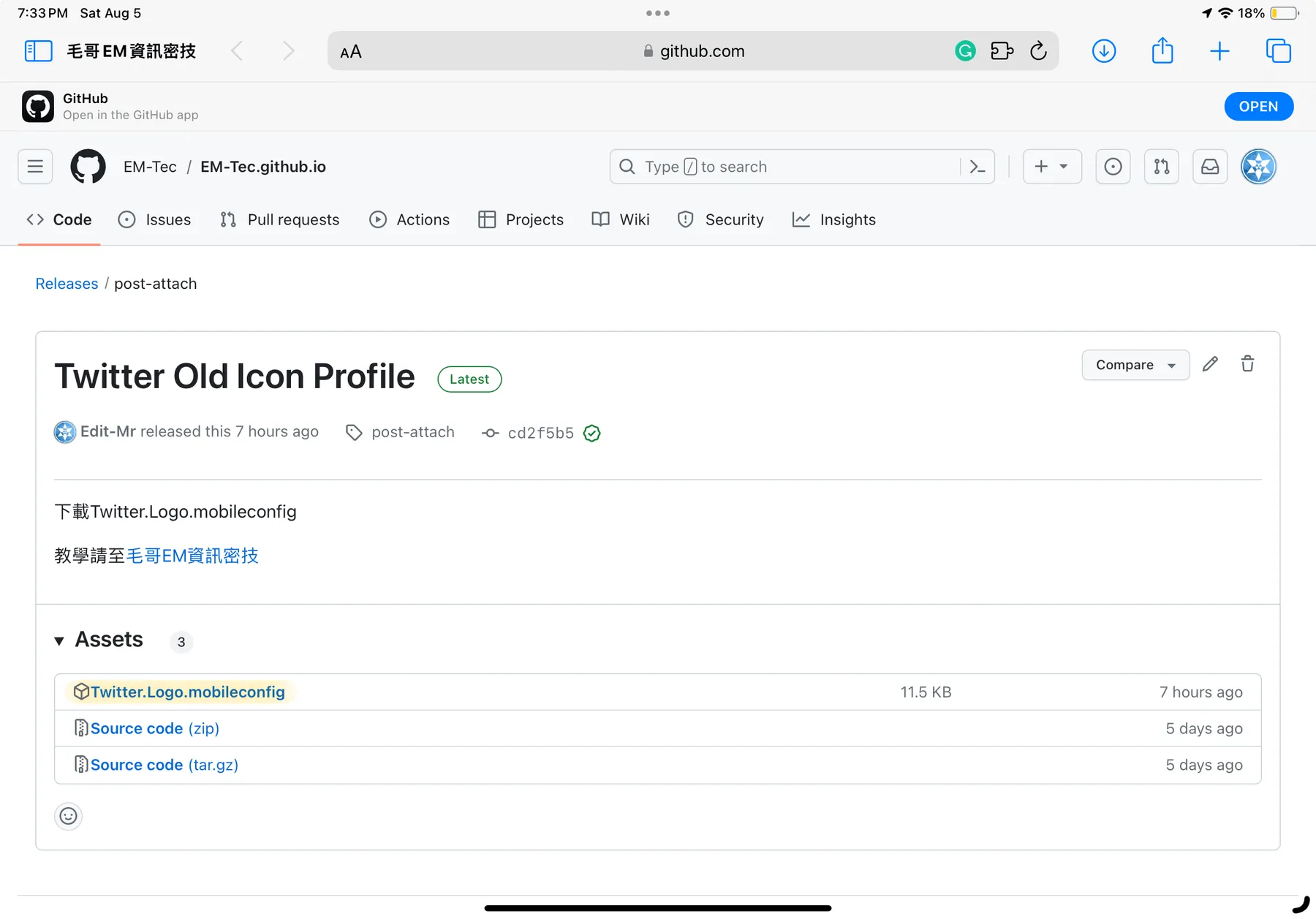Tap the 7:33 PM status bar clock
This screenshot has height=919, width=1316.
click(x=42, y=13)
